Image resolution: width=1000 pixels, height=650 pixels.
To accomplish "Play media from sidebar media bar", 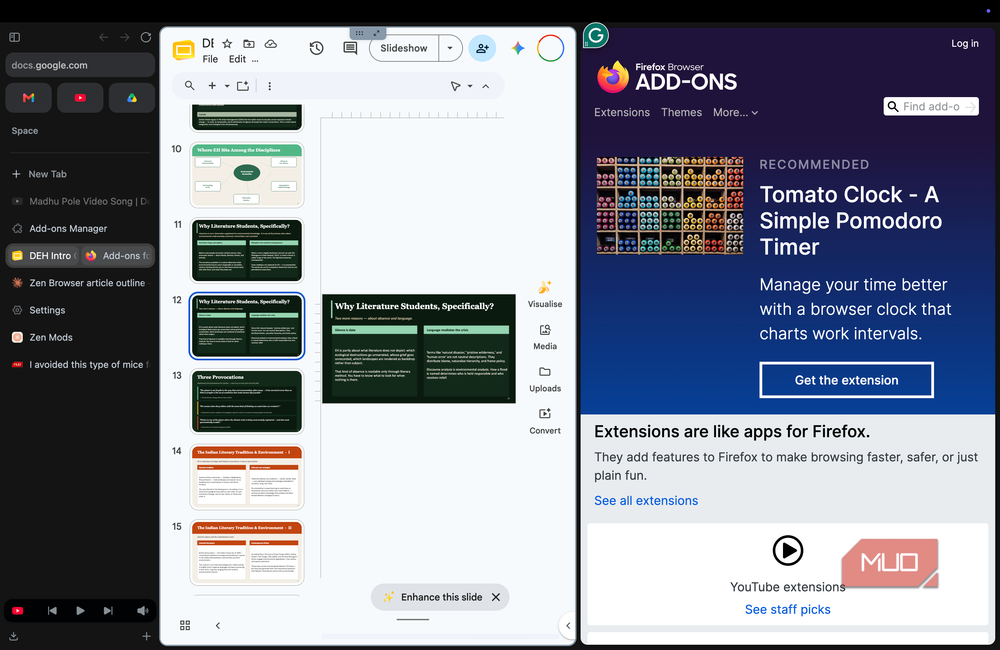I will [x=80, y=610].
